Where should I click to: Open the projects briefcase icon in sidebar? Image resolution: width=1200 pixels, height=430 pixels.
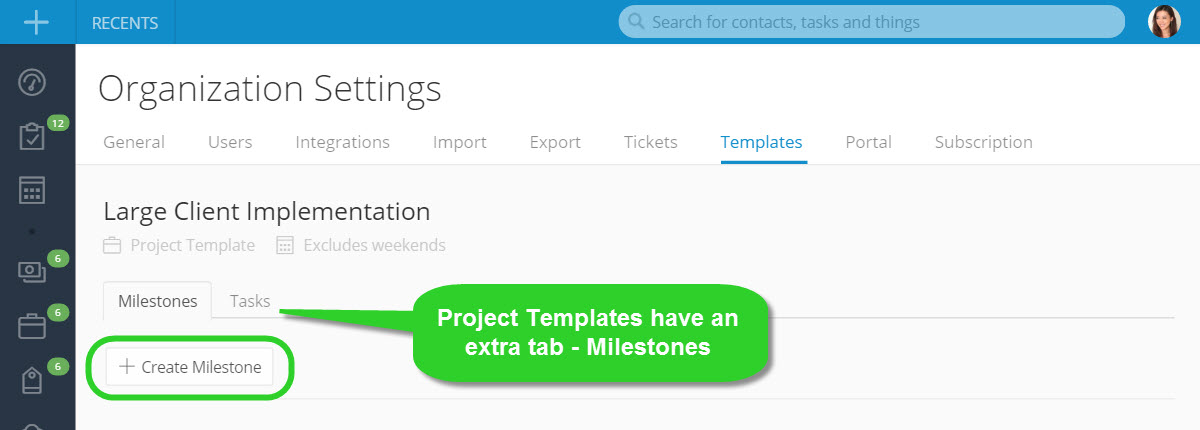click(33, 326)
